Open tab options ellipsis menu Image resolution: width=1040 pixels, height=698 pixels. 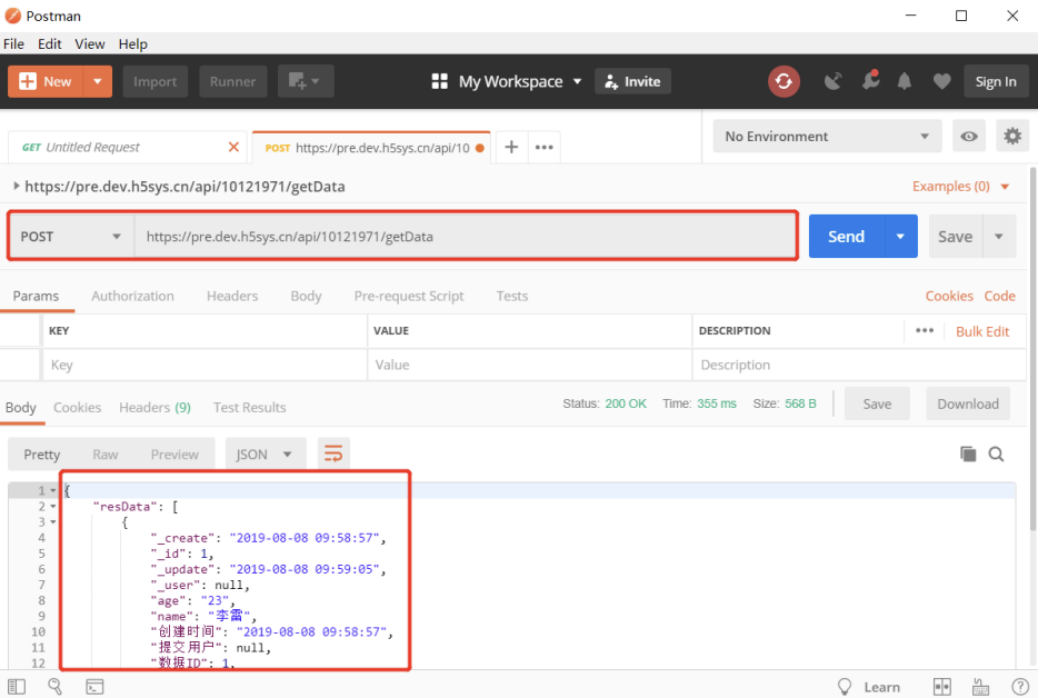point(544,147)
